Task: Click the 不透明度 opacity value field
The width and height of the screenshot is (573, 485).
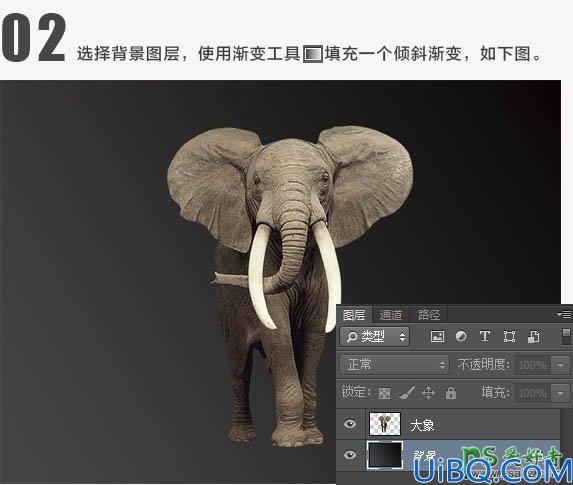Action: point(533,365)
